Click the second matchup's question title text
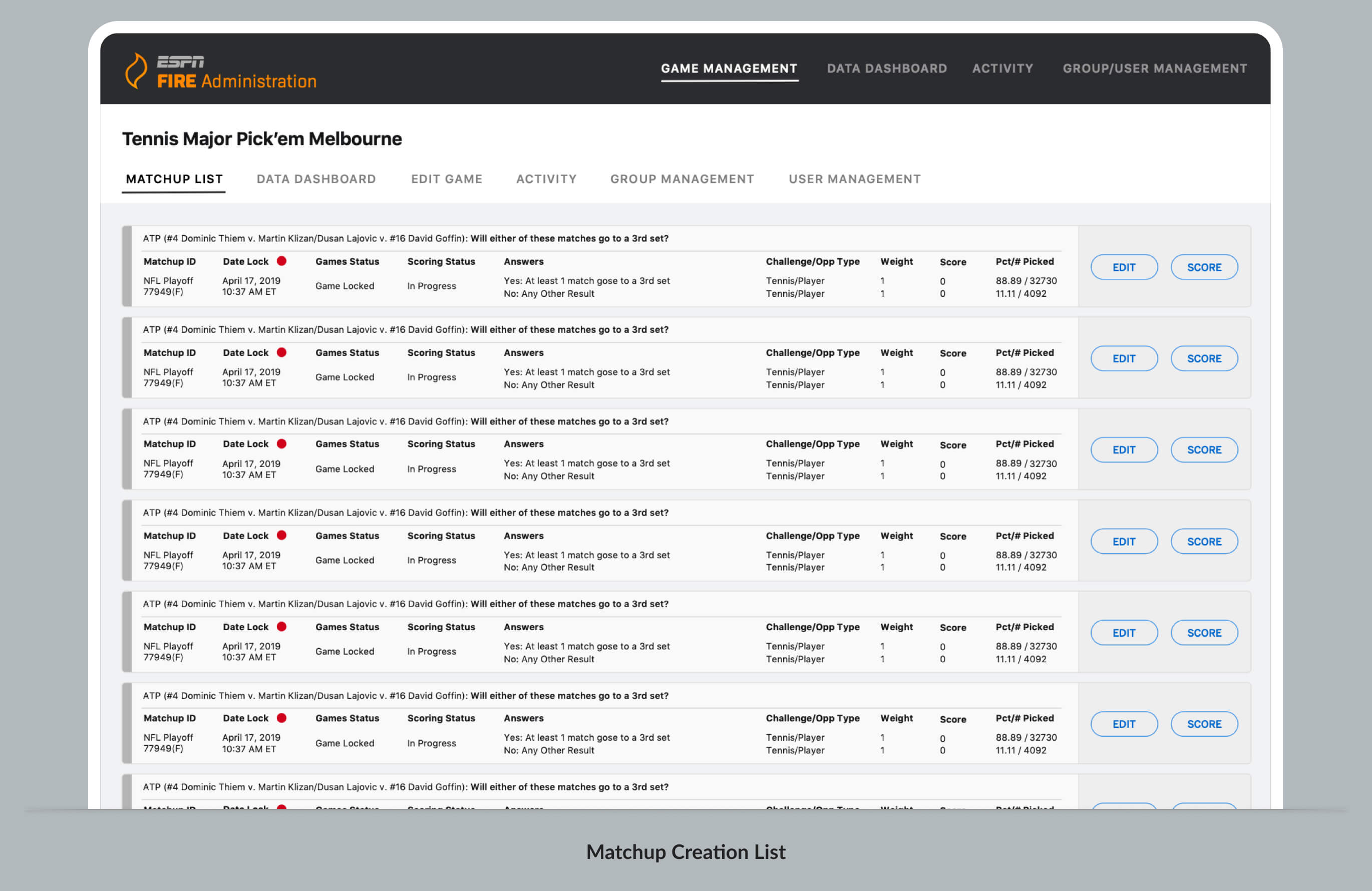This screenshot has width=1372, height=891. [x=405, y=330]
